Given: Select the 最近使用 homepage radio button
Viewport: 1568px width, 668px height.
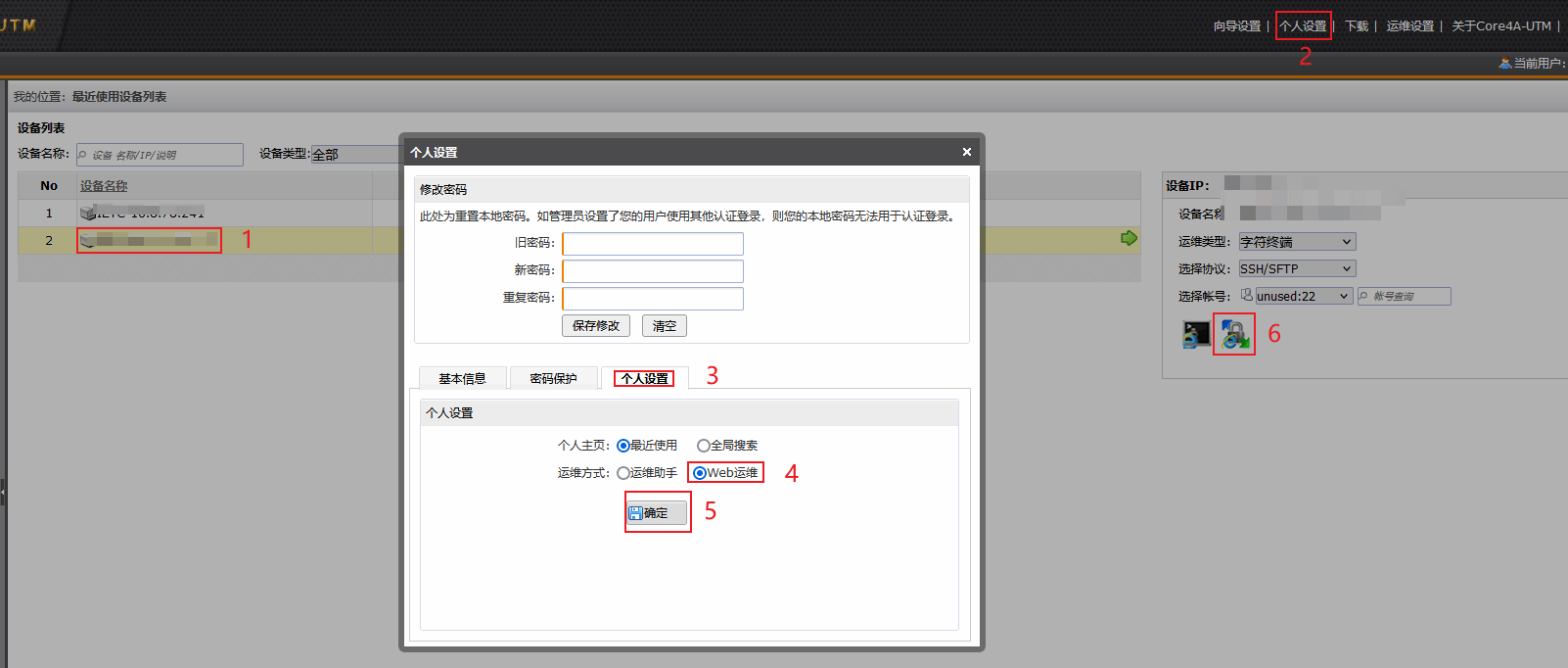Looking at the screenshot, I should 623,446.
